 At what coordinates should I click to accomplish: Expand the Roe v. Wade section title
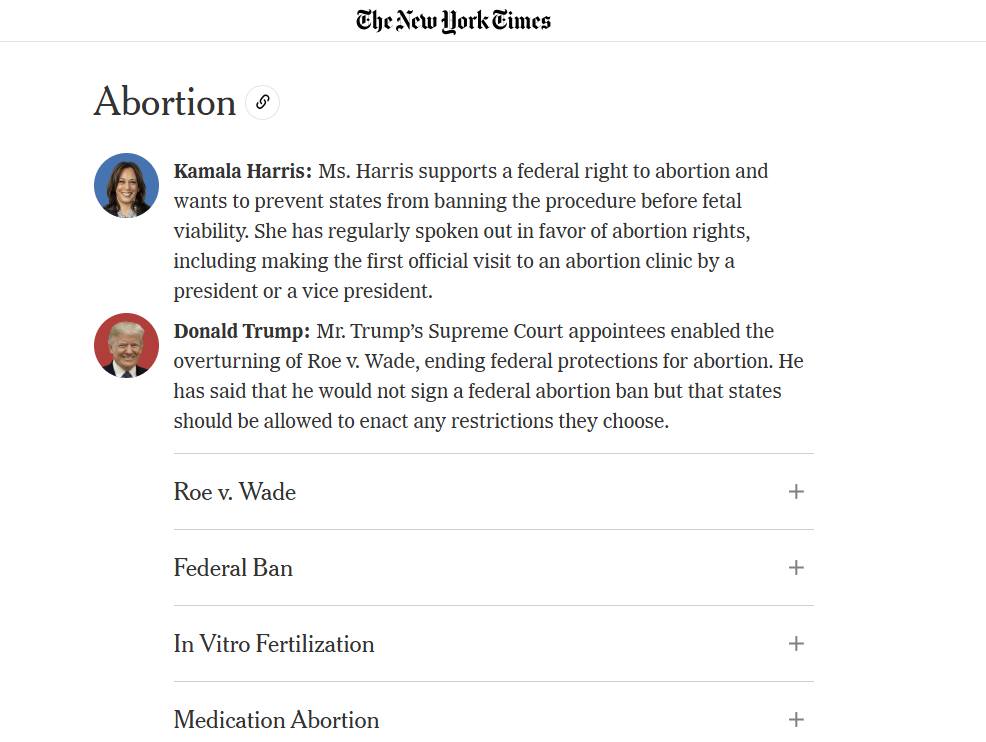tap(235, 492)
